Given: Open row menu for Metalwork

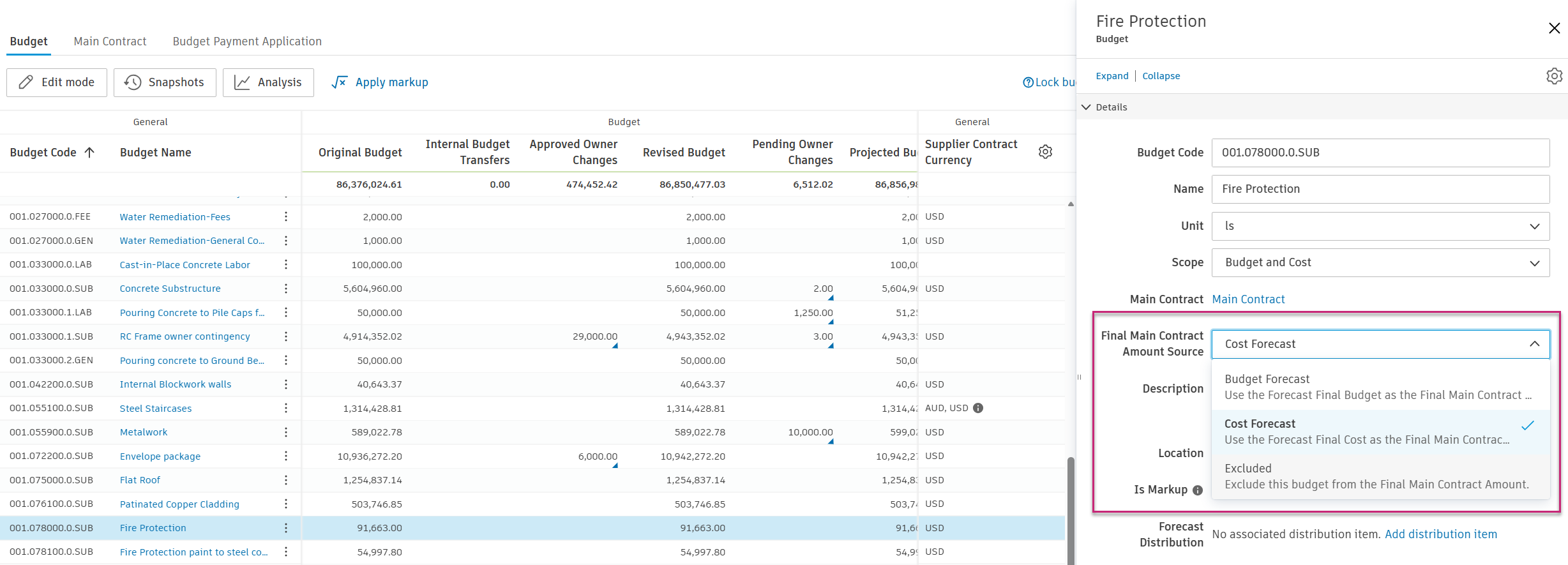Looking at the screenshot, I should coord(286,432).
